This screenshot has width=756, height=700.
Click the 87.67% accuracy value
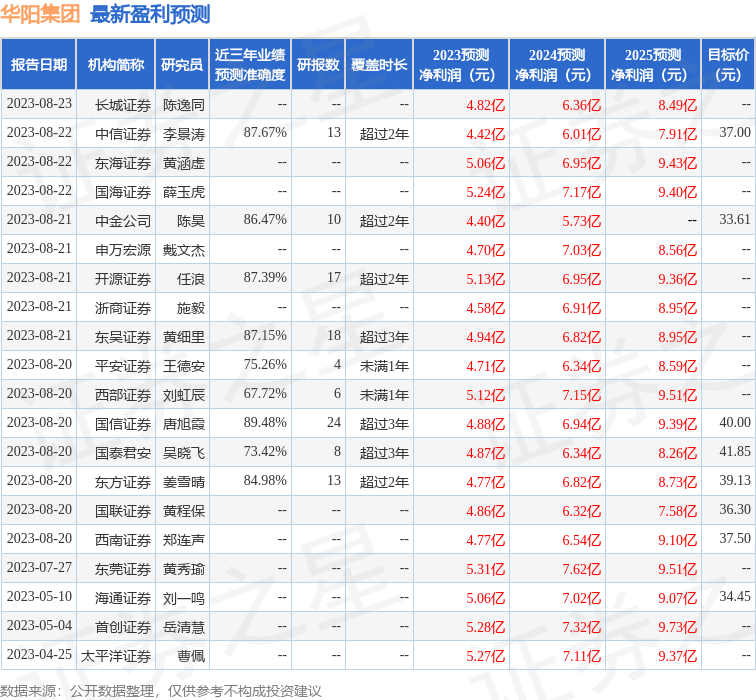point(265,133)
